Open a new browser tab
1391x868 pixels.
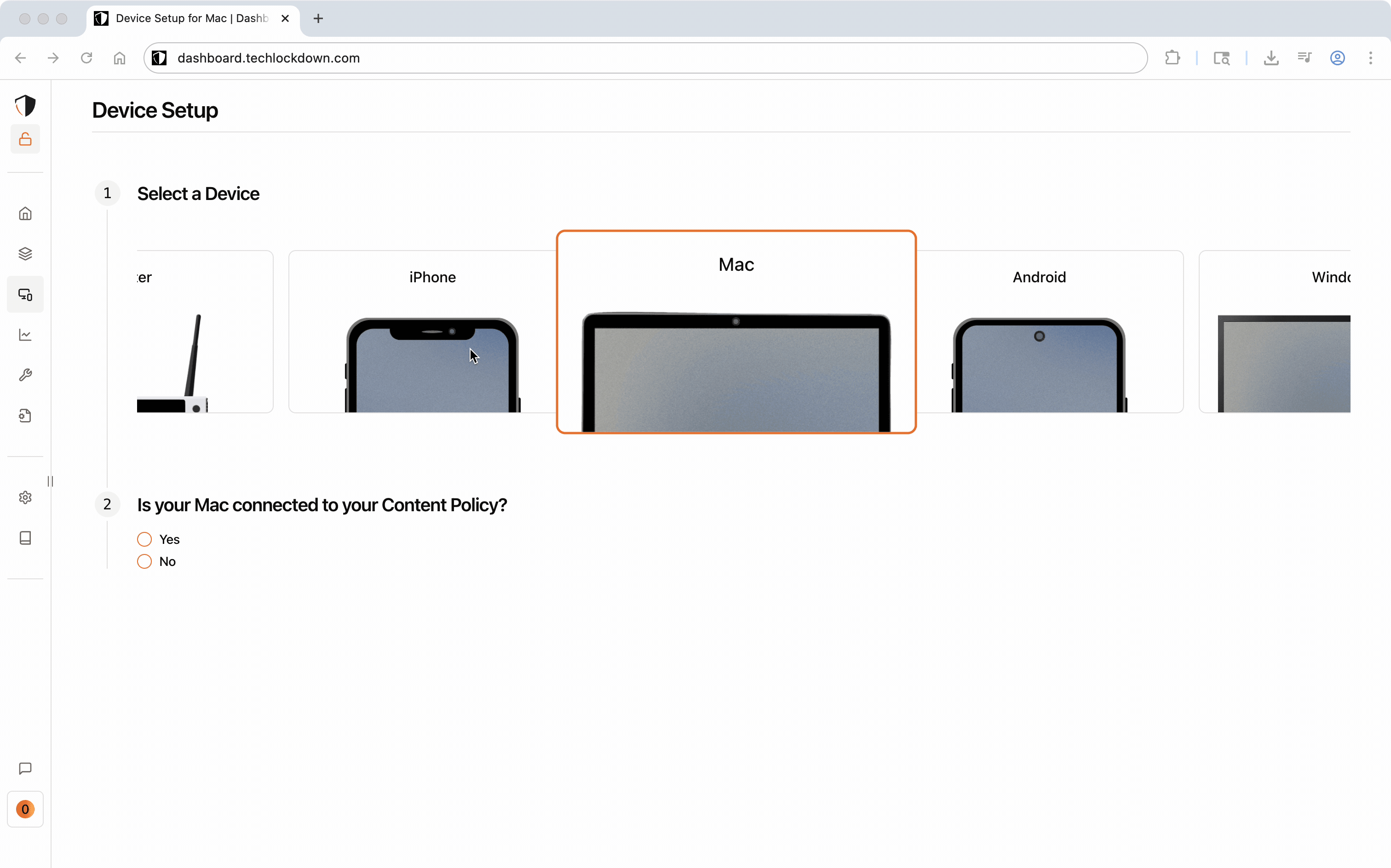point(318,18)
